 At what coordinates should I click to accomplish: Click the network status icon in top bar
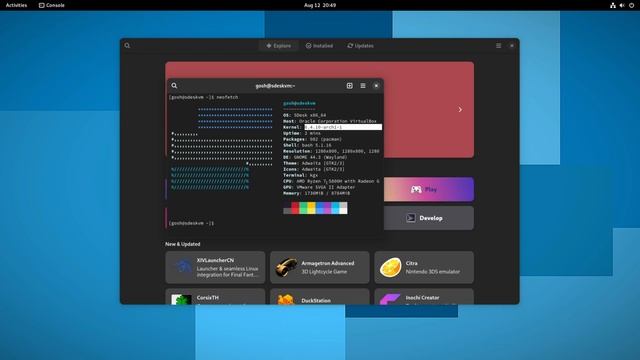613,5
